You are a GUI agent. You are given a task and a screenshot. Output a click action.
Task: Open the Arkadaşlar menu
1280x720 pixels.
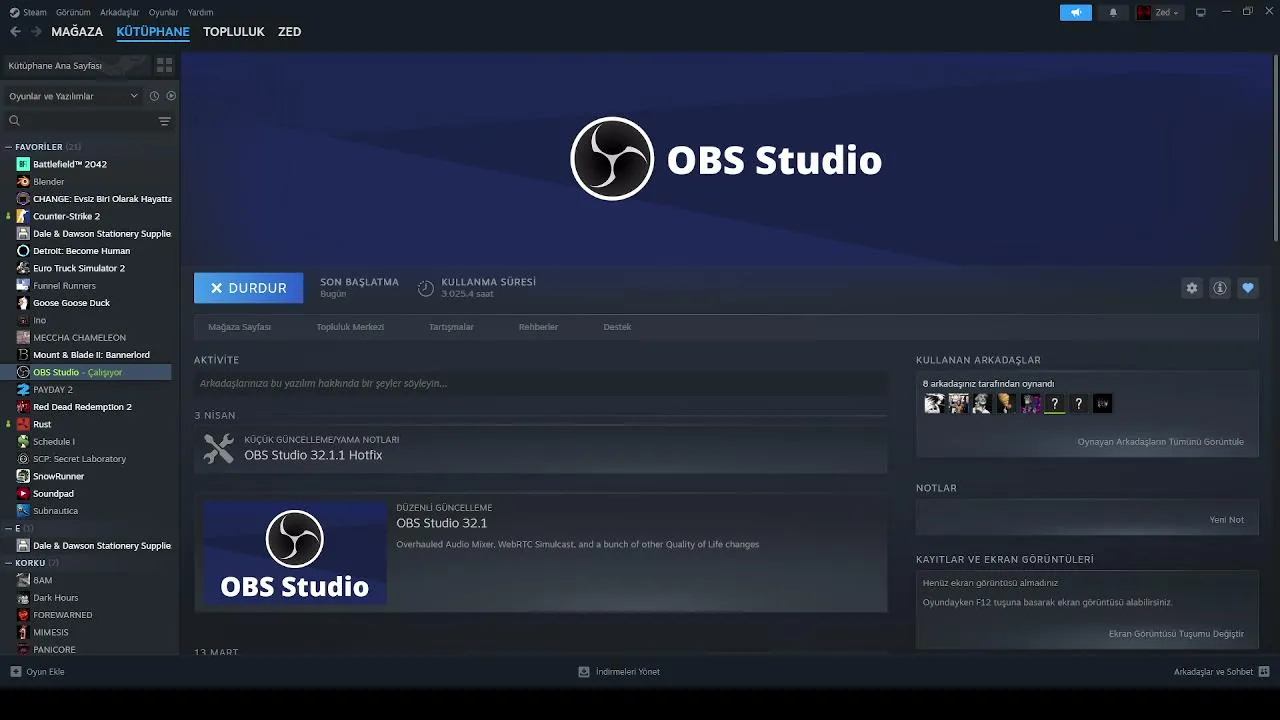120,12
